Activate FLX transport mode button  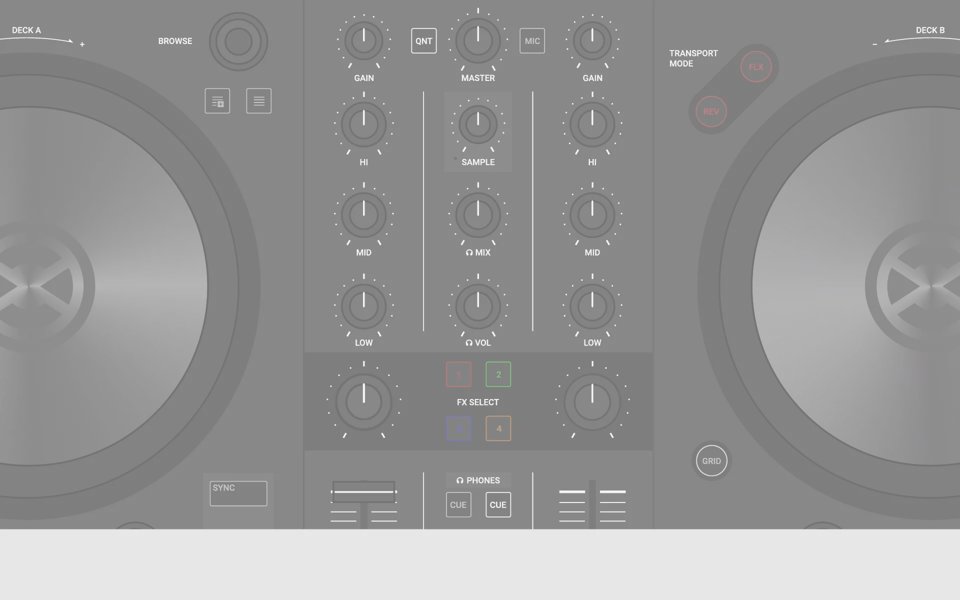coord(756,68)
